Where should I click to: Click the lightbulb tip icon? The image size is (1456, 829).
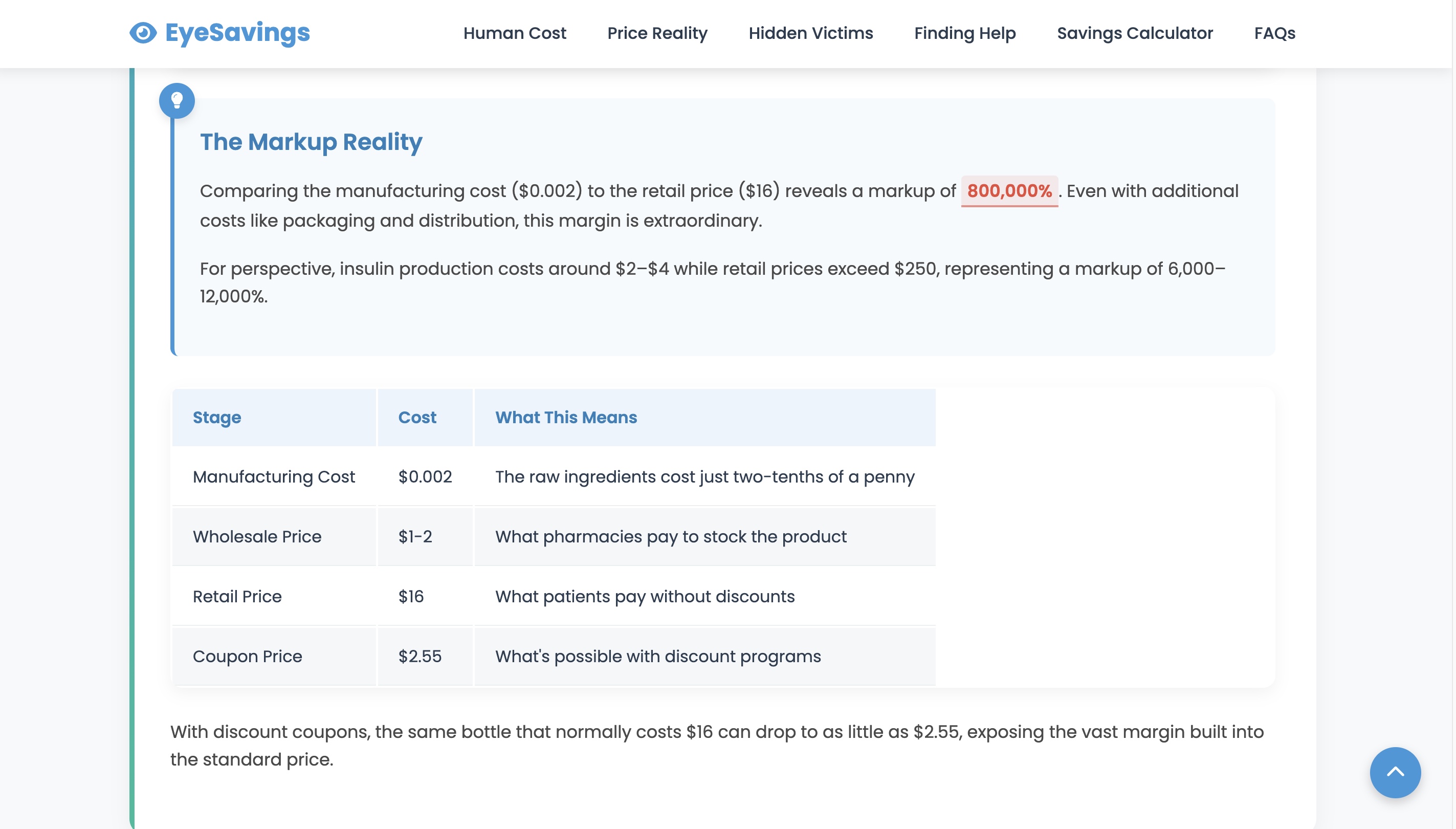177,101
